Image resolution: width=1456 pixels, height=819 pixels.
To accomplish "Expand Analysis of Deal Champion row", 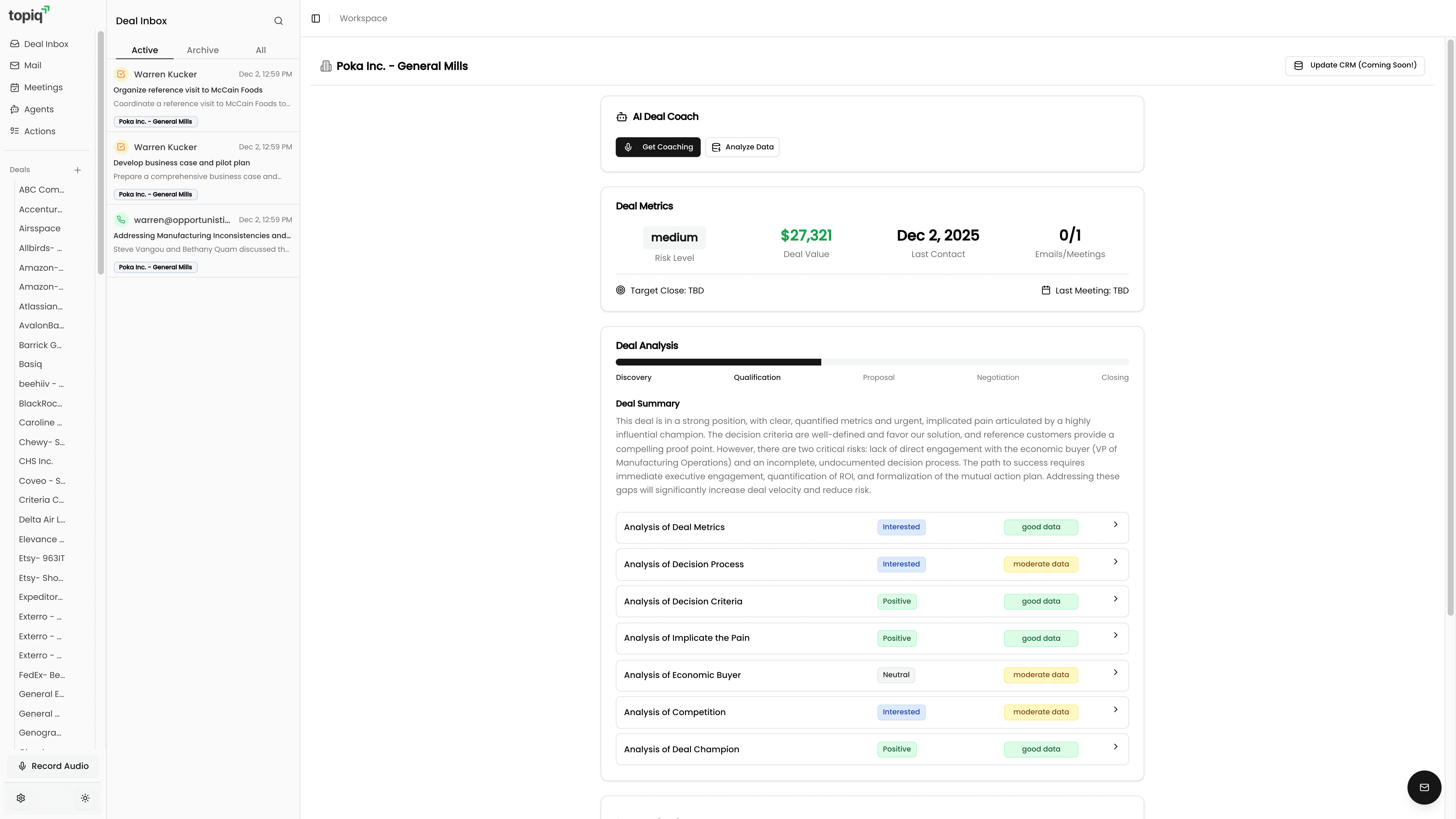I will point(872,749).
